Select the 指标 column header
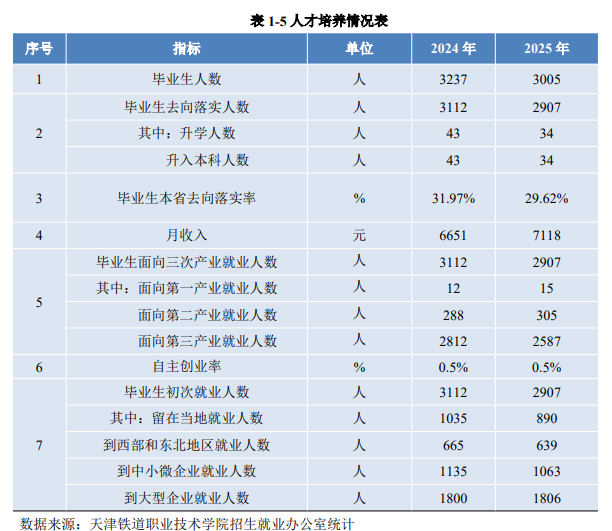This screenshot has height=531, width=612. tap(187, 48)
